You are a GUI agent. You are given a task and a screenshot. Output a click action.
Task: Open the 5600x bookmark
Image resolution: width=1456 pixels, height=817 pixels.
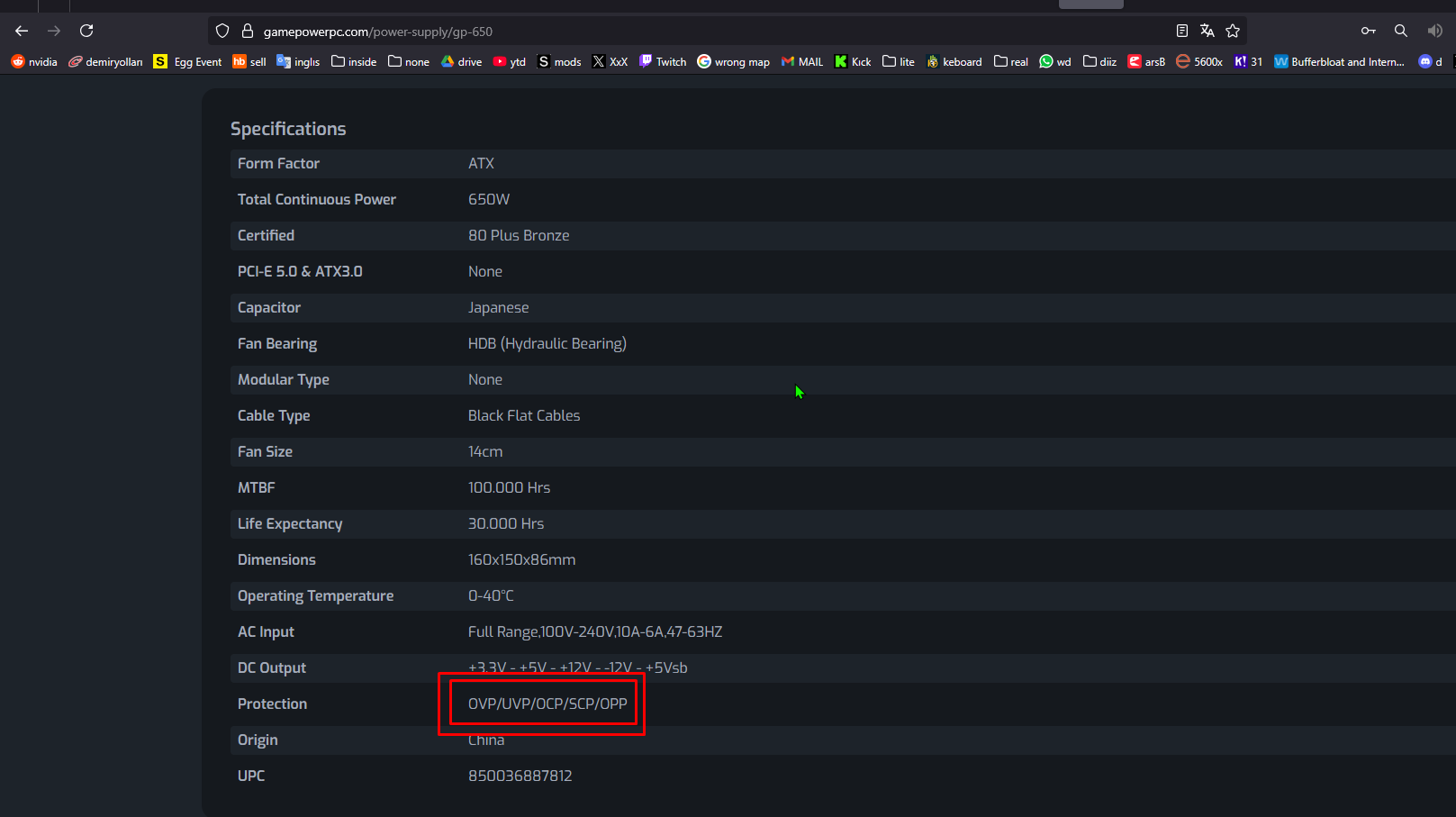pos(1199,61)
